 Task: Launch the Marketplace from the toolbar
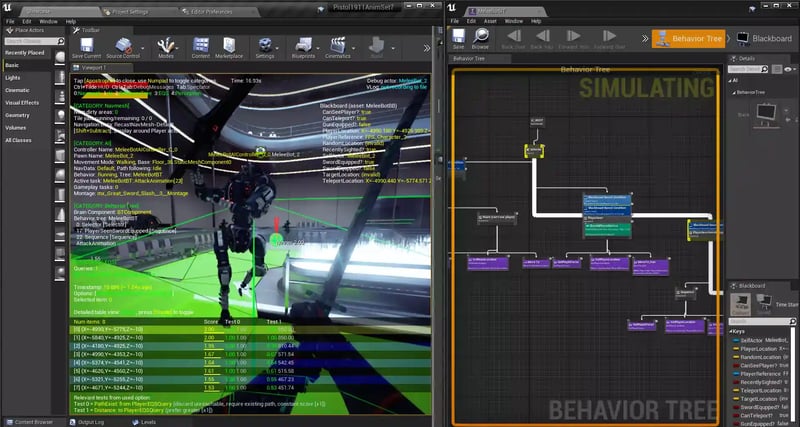click(x=230, y=46)
